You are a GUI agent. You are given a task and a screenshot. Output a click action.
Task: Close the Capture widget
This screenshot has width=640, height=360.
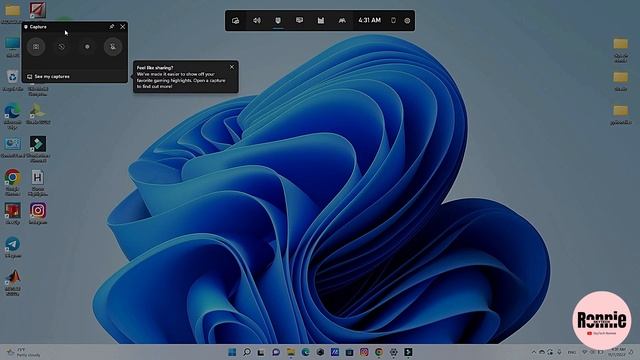pyautogui.click(x=122, y=27)
